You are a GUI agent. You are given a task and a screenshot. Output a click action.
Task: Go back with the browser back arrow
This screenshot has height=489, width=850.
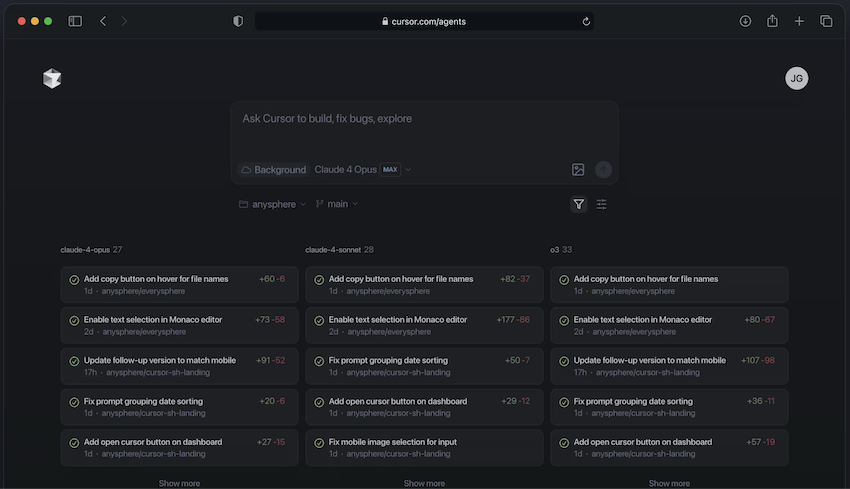[103, 21]
